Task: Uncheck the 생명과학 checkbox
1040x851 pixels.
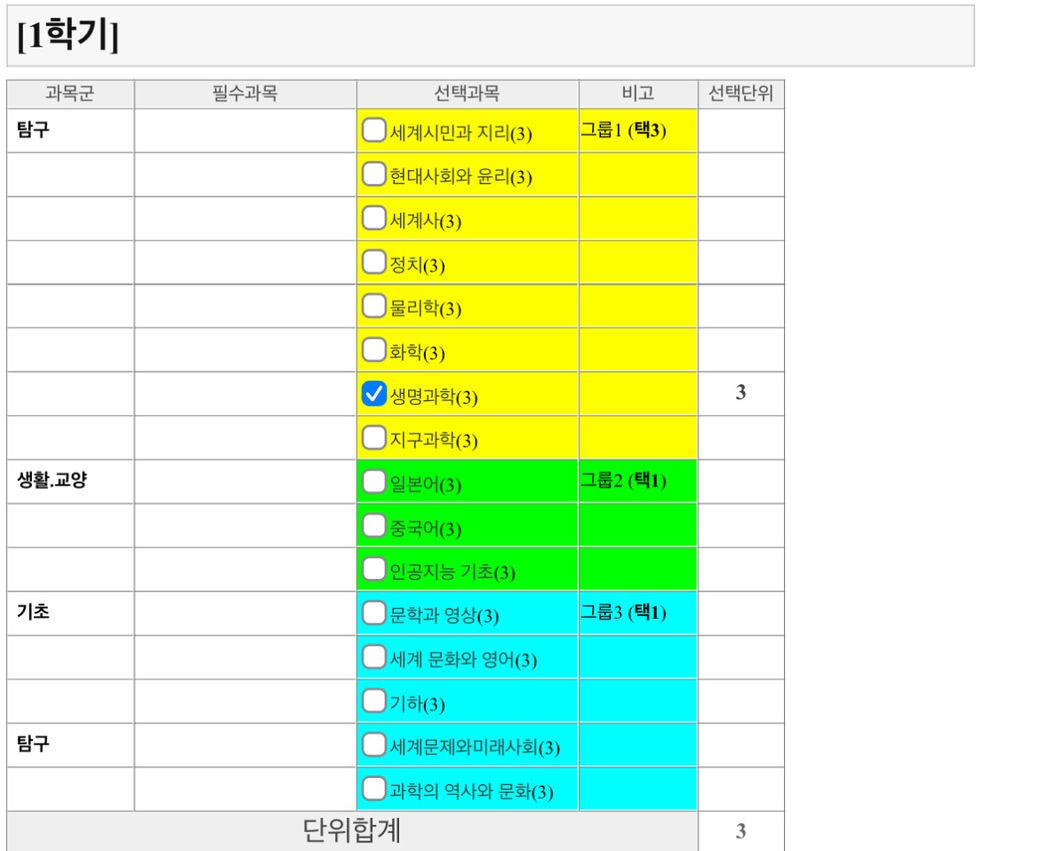Action: tap(374, 394)
